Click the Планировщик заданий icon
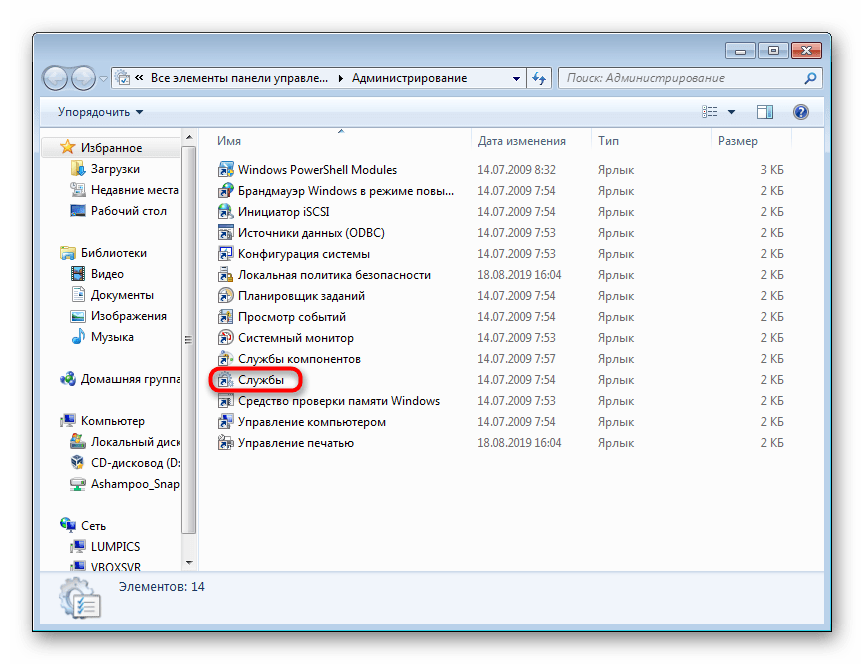This screenshot has width=864, height=664. [226, 296]
